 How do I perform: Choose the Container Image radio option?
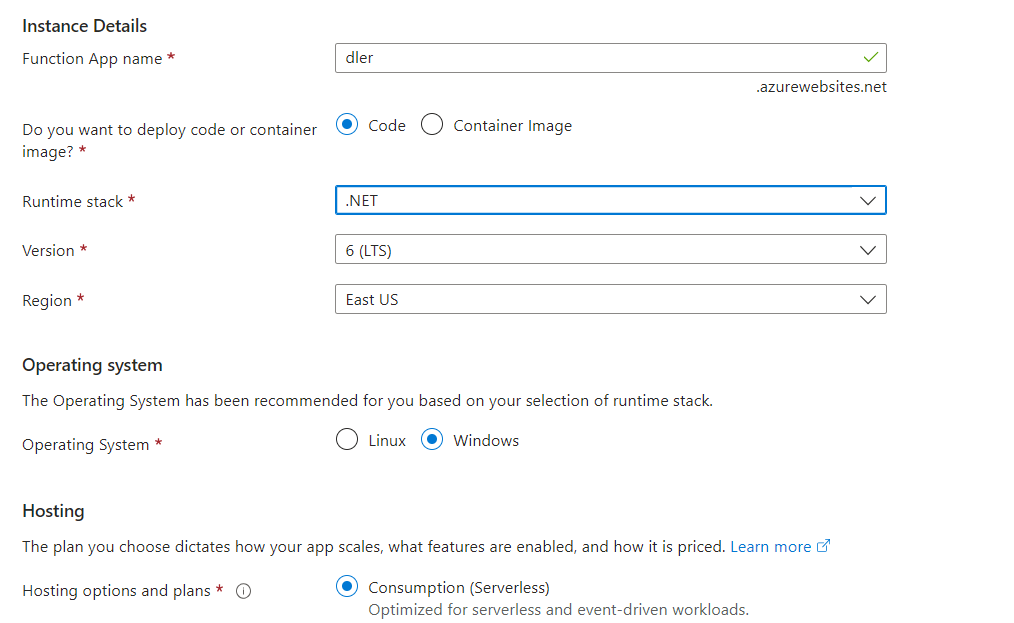[x=431, y=124]
